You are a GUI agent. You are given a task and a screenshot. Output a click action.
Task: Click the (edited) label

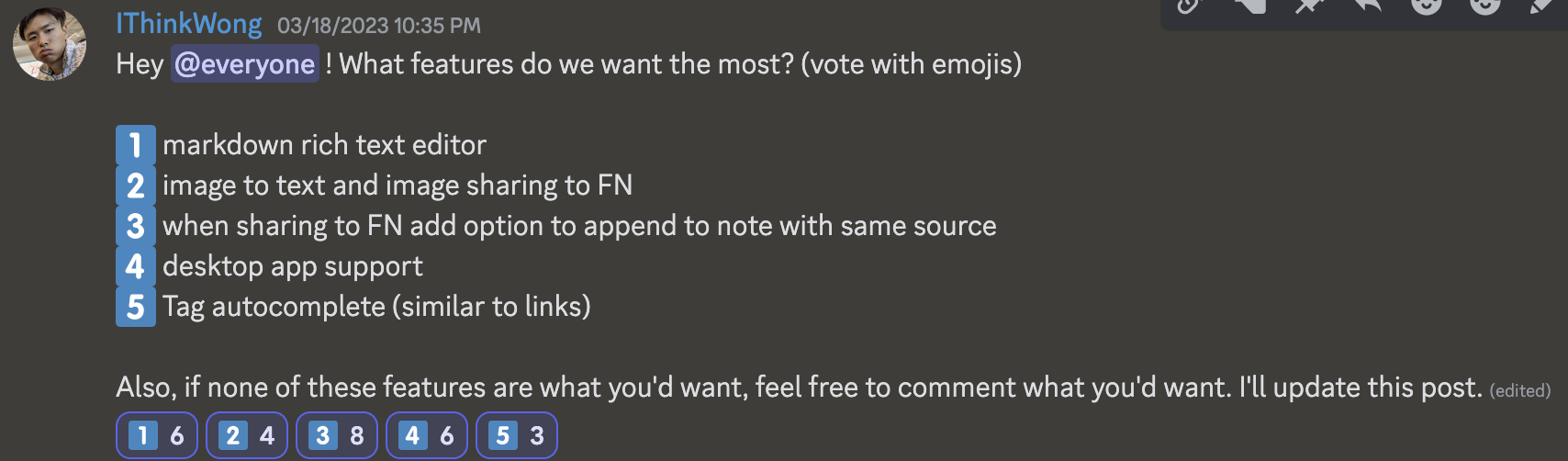click(x=1519, y=391)
